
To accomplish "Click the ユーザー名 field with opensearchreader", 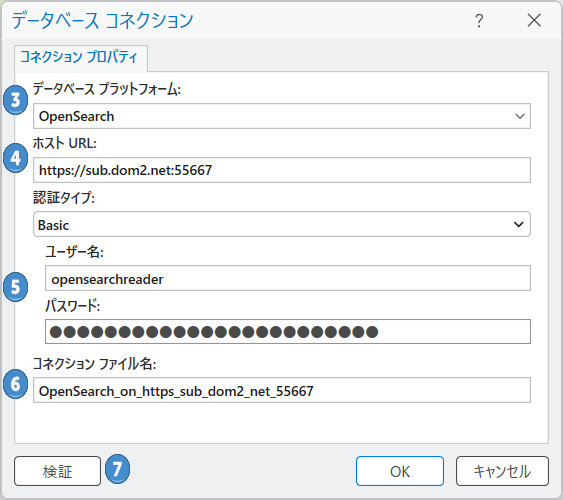I will click(288, 278).
